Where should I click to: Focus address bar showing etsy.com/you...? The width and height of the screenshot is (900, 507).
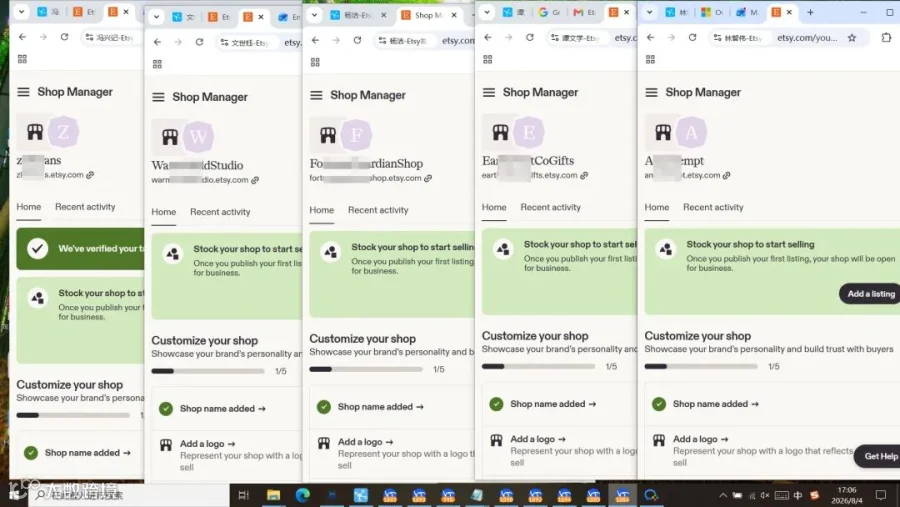point(806,38)
